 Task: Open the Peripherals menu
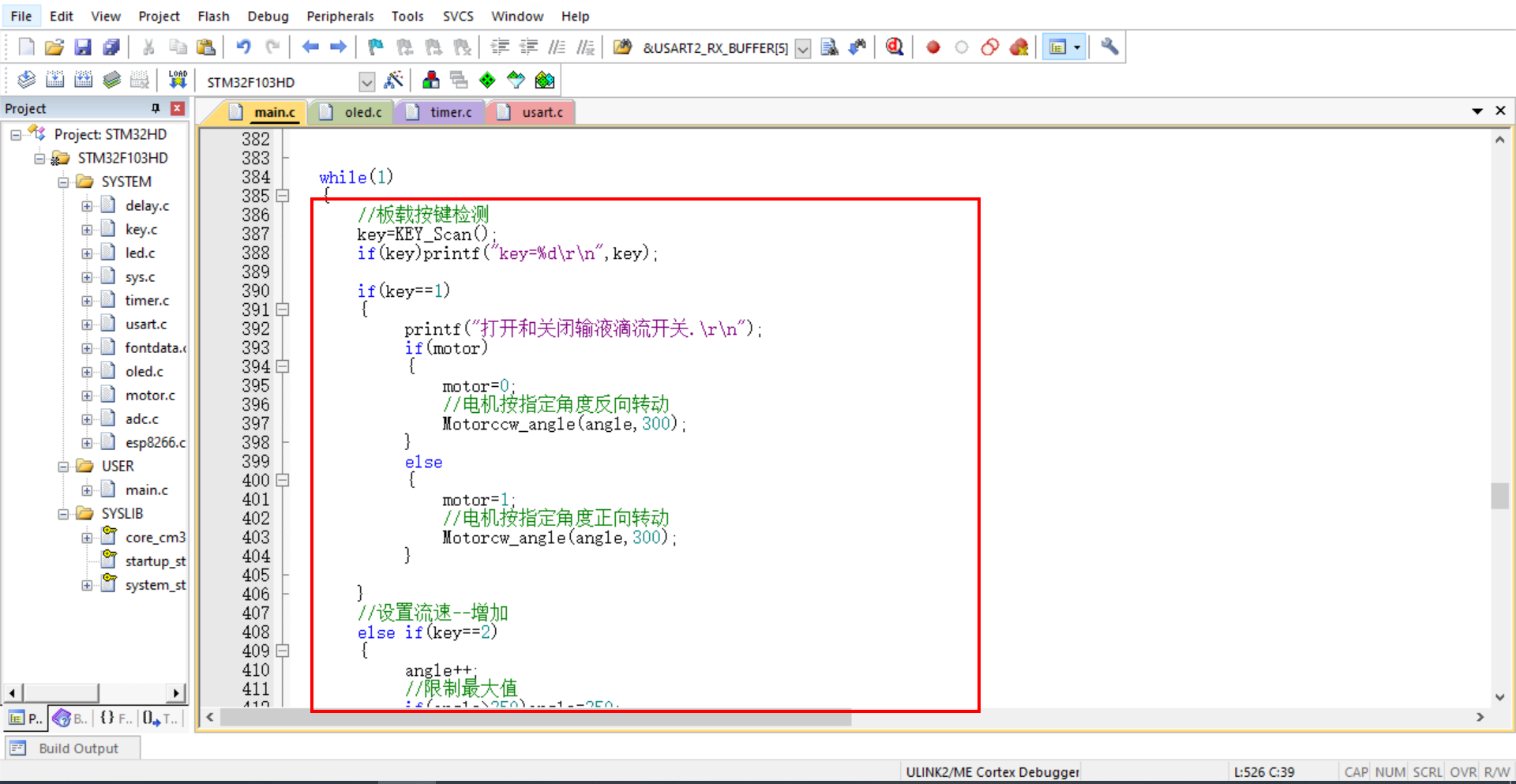pyautogui.click(x=340, y=16)
